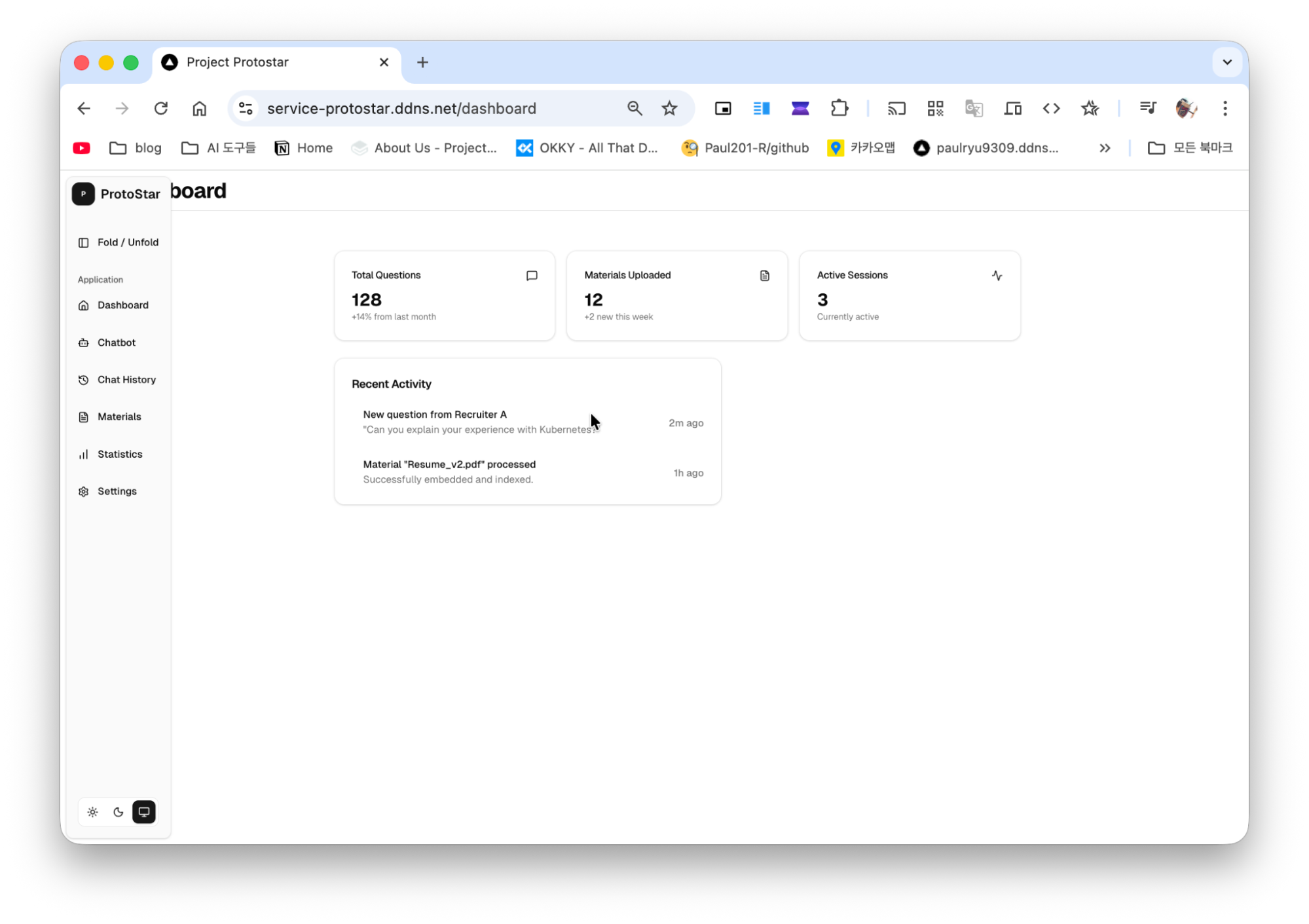
Task: Open Chat History in sidebar
Action: point(126,380)
